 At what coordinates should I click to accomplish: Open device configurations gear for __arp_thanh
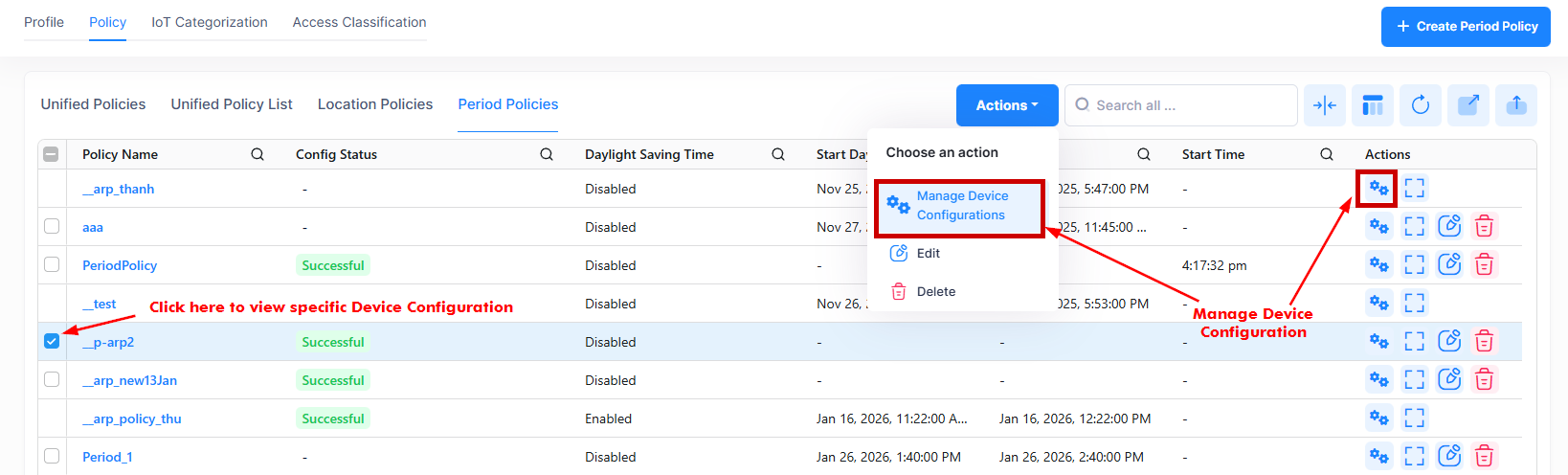1378,189
